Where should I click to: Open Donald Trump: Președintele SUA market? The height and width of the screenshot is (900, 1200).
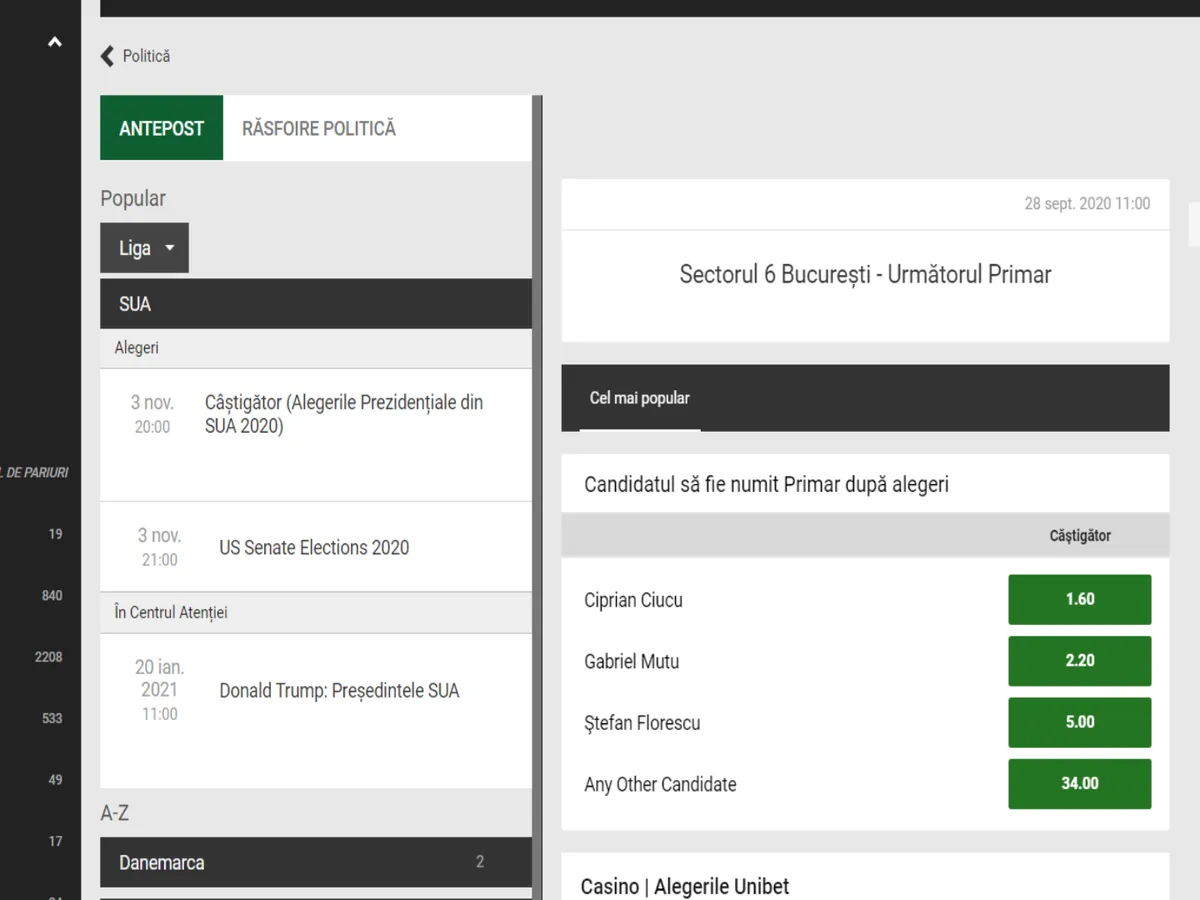click(339, 691)
